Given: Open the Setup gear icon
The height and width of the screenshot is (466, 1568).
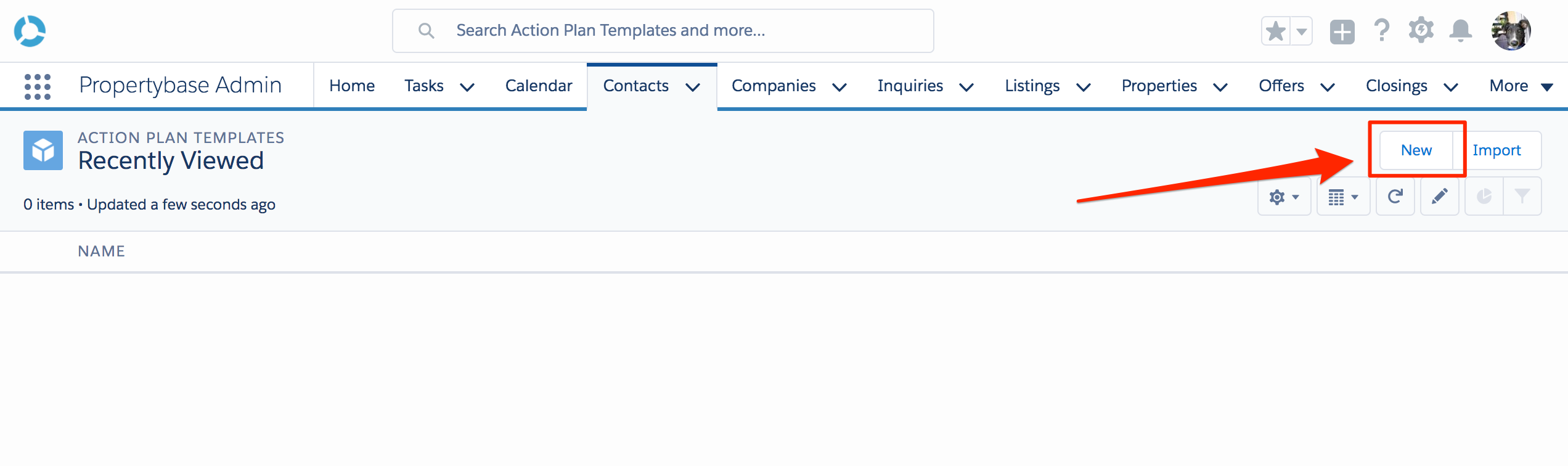Looking at the screenshot, I should [1421, 30].
